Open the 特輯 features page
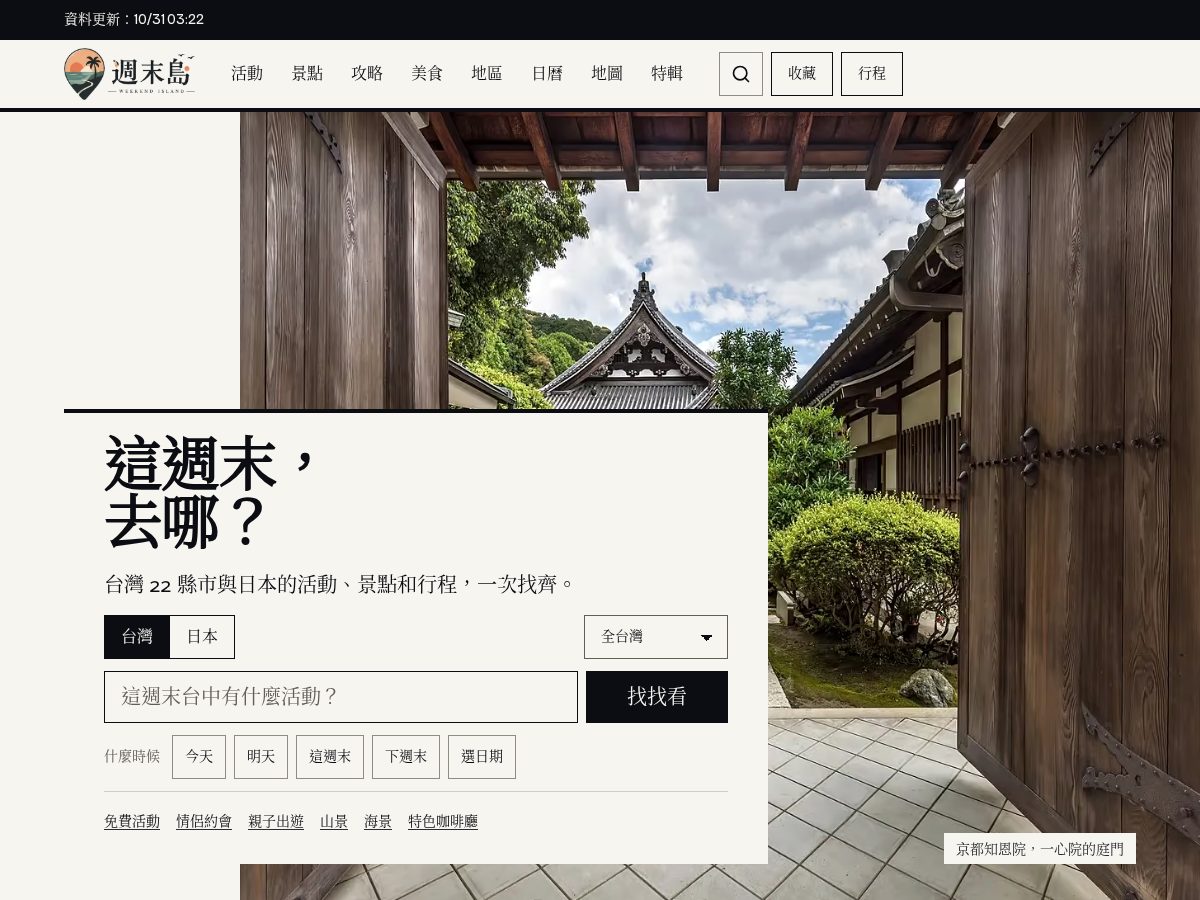This screenshot has width=1200, height=900. point(667,74)
